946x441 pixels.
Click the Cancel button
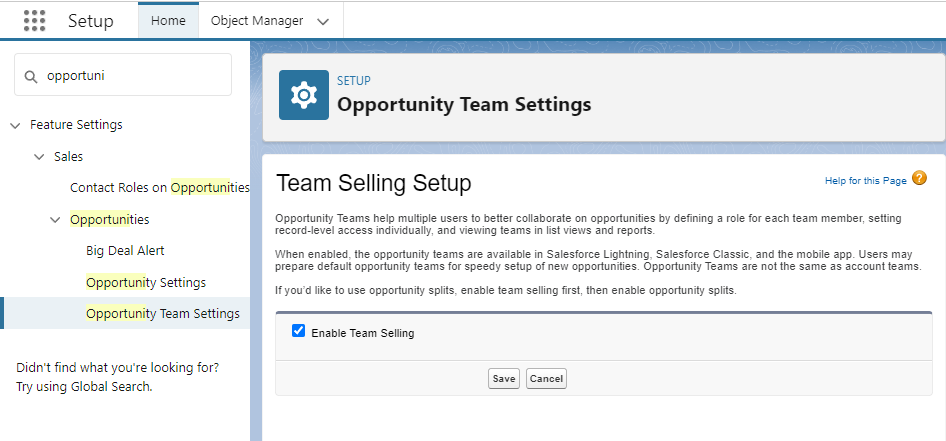coord(546,379)
